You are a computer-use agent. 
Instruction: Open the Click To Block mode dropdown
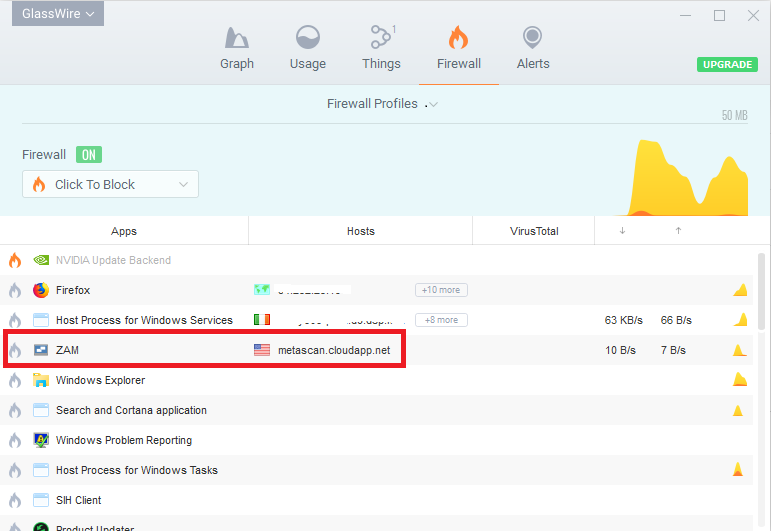point(111,184)
